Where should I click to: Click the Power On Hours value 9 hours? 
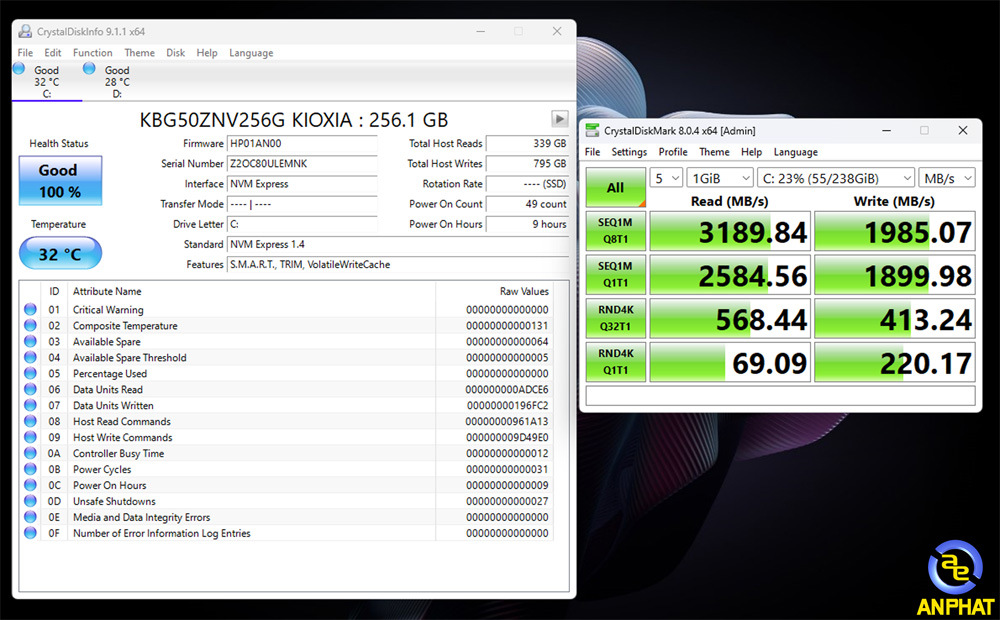point(527,225)
